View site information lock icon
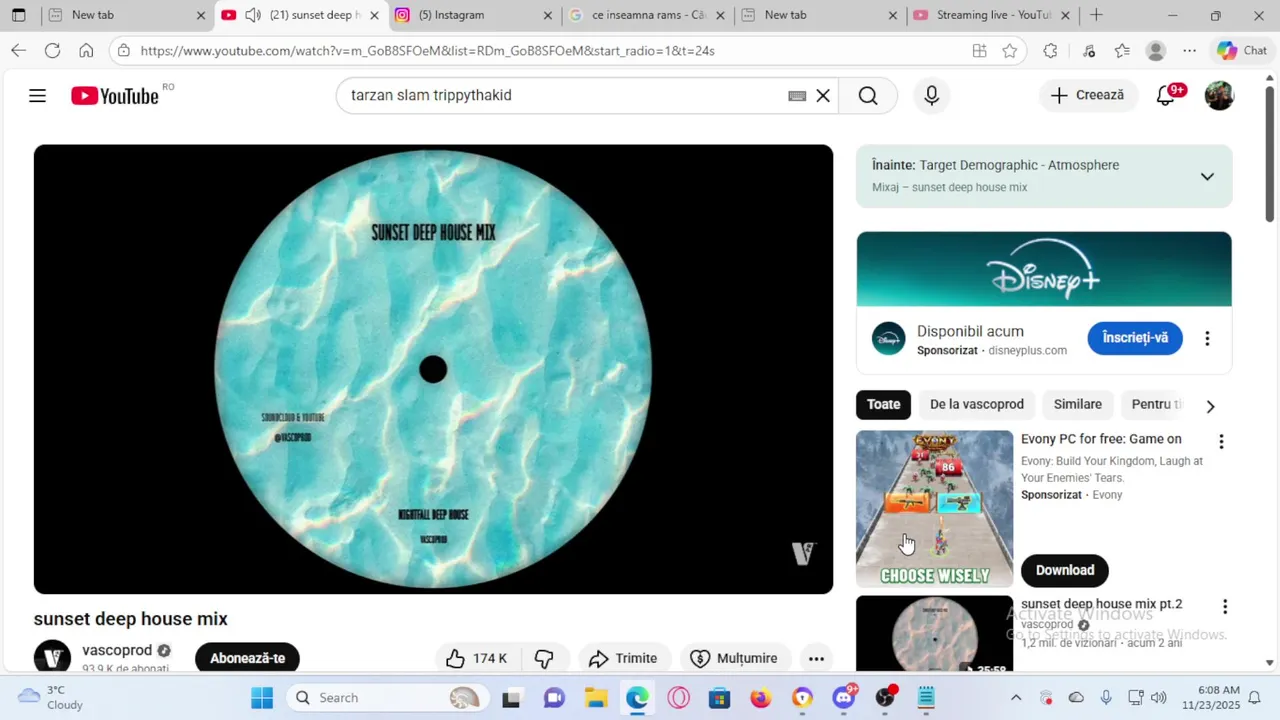The width and height of the screenshot is (1280, 720). point(123,51)
